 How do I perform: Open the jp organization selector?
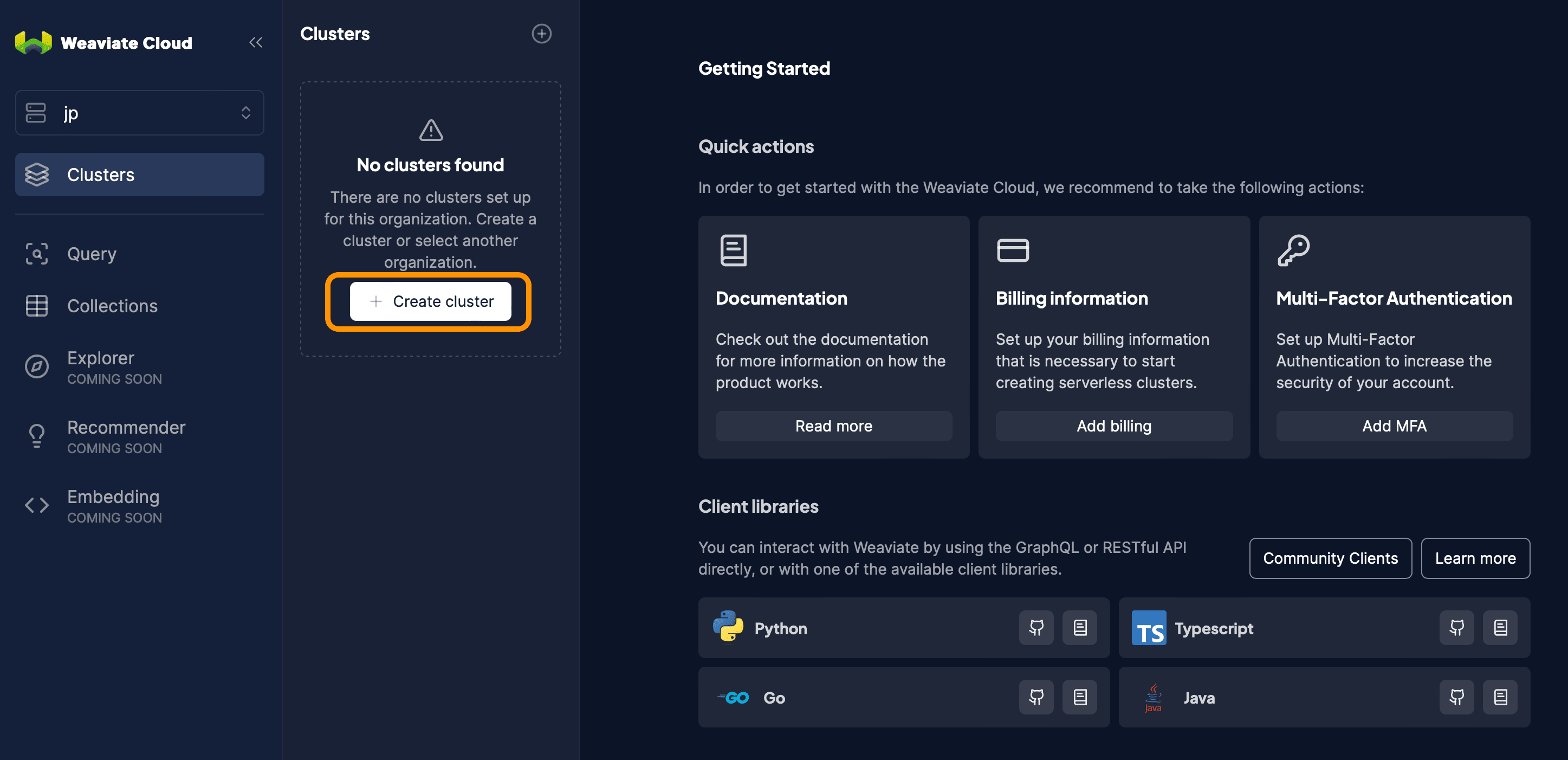139,113
